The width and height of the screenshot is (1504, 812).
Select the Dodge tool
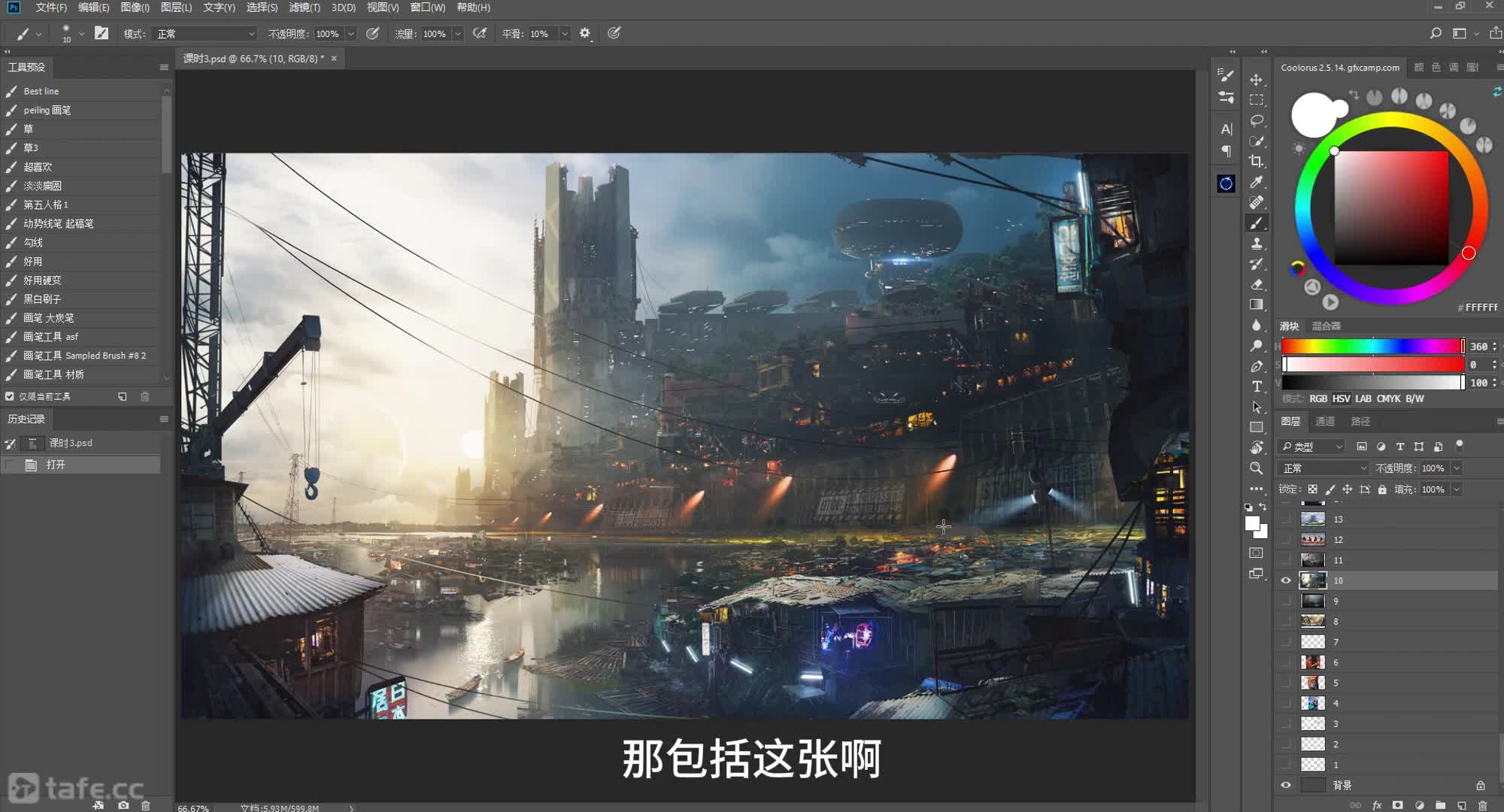[1256, 346]
